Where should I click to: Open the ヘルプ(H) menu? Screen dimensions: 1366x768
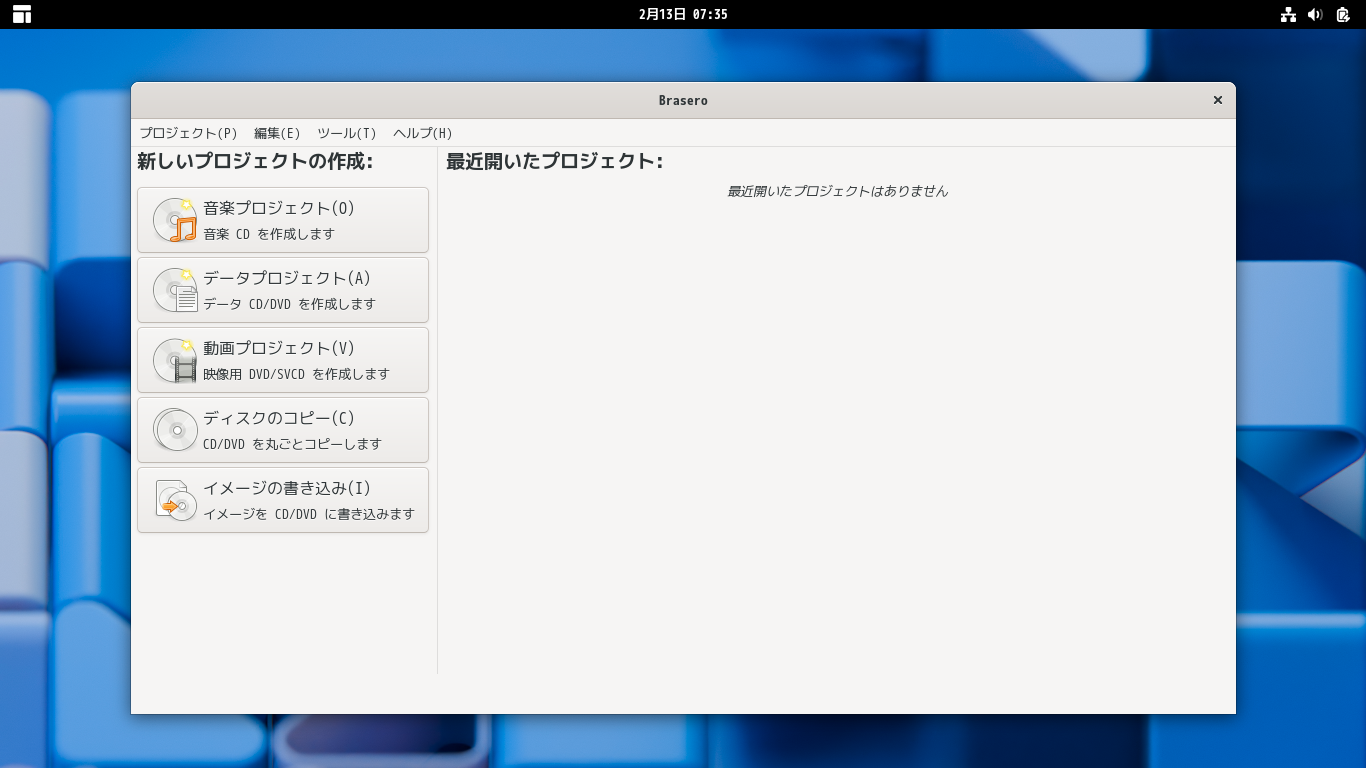[x=423, y=133]
